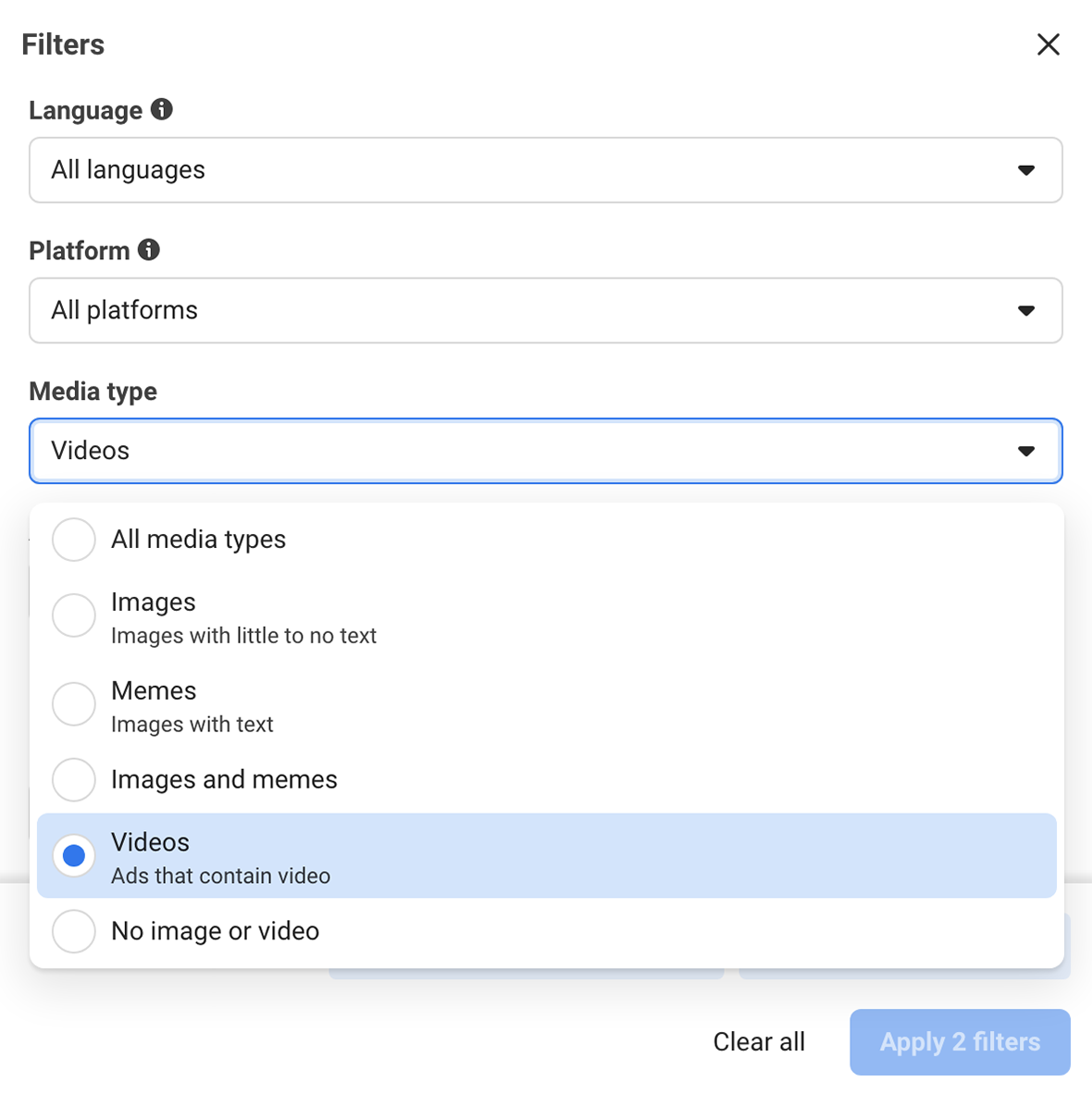Click the info icon next to Platform
This screenshot has height=1094, width=1092.
coord(149,250)
